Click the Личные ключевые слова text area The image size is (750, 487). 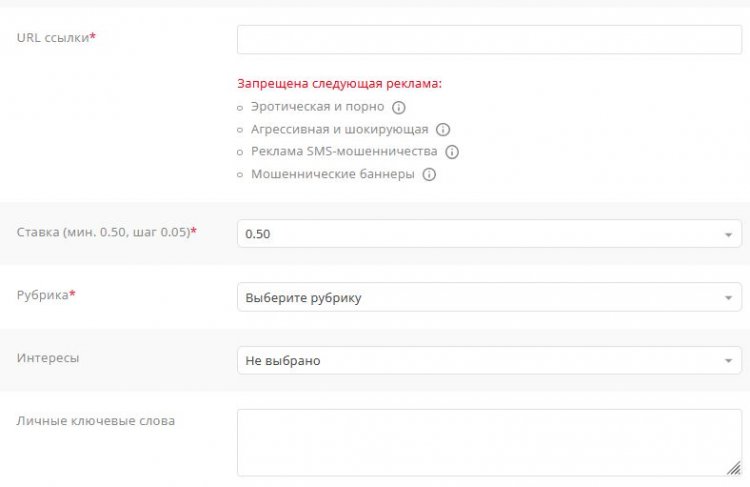click(489, 441)
